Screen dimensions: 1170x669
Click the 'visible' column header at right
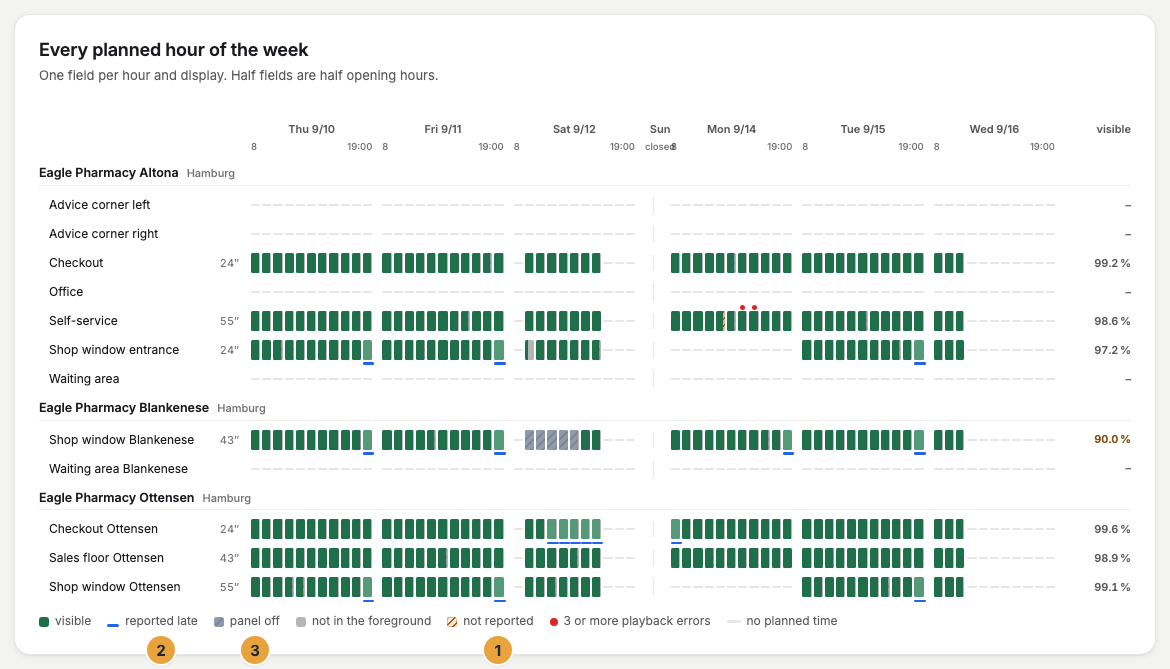tap(1113, 129)
